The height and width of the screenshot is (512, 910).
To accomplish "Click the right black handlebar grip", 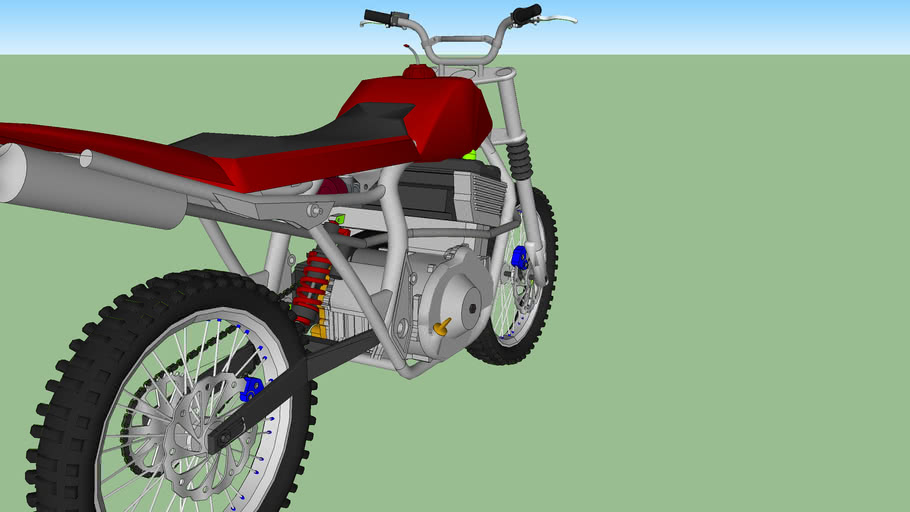I will 526,13.
